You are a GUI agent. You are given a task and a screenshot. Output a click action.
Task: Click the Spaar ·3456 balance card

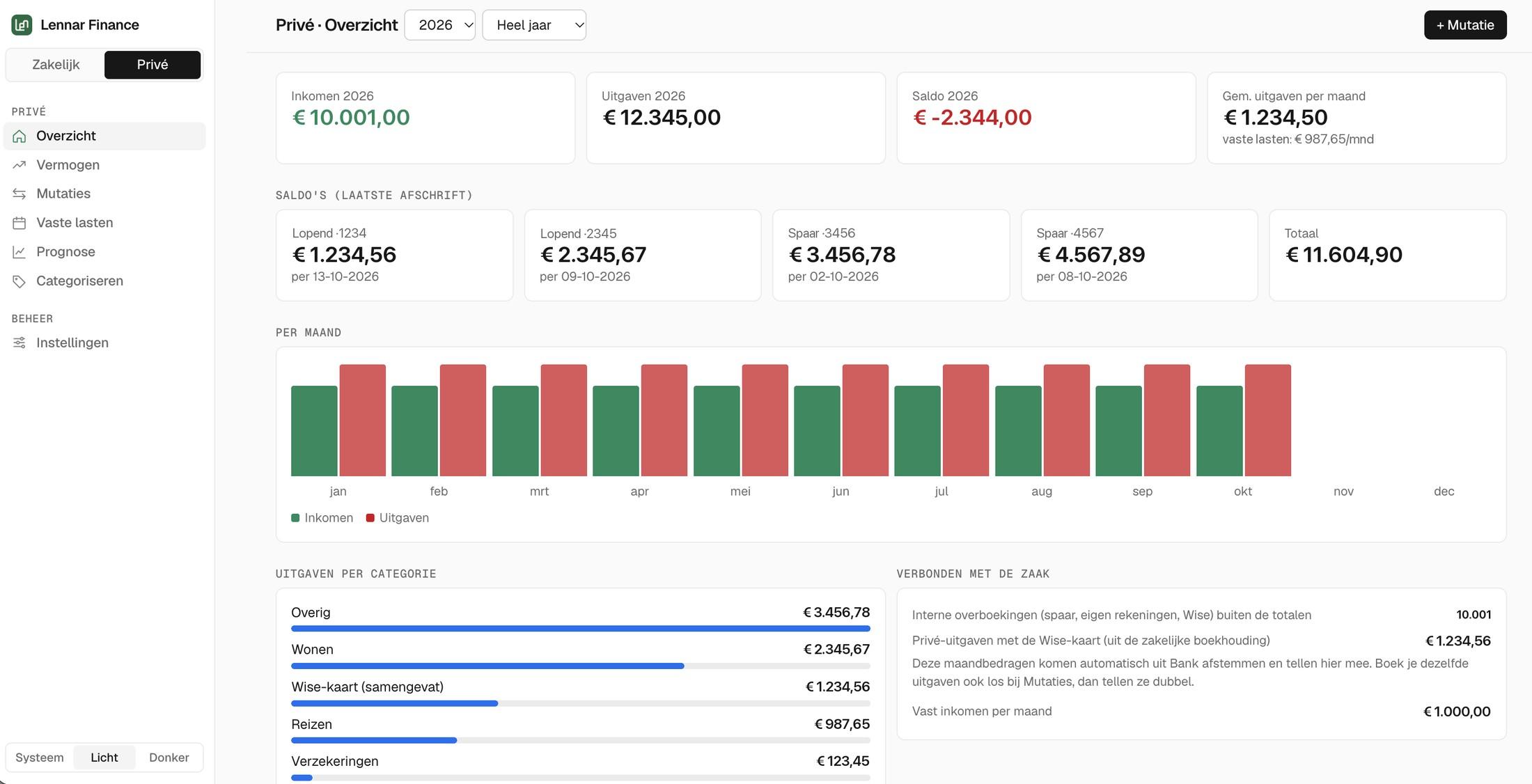coord(891,256)
